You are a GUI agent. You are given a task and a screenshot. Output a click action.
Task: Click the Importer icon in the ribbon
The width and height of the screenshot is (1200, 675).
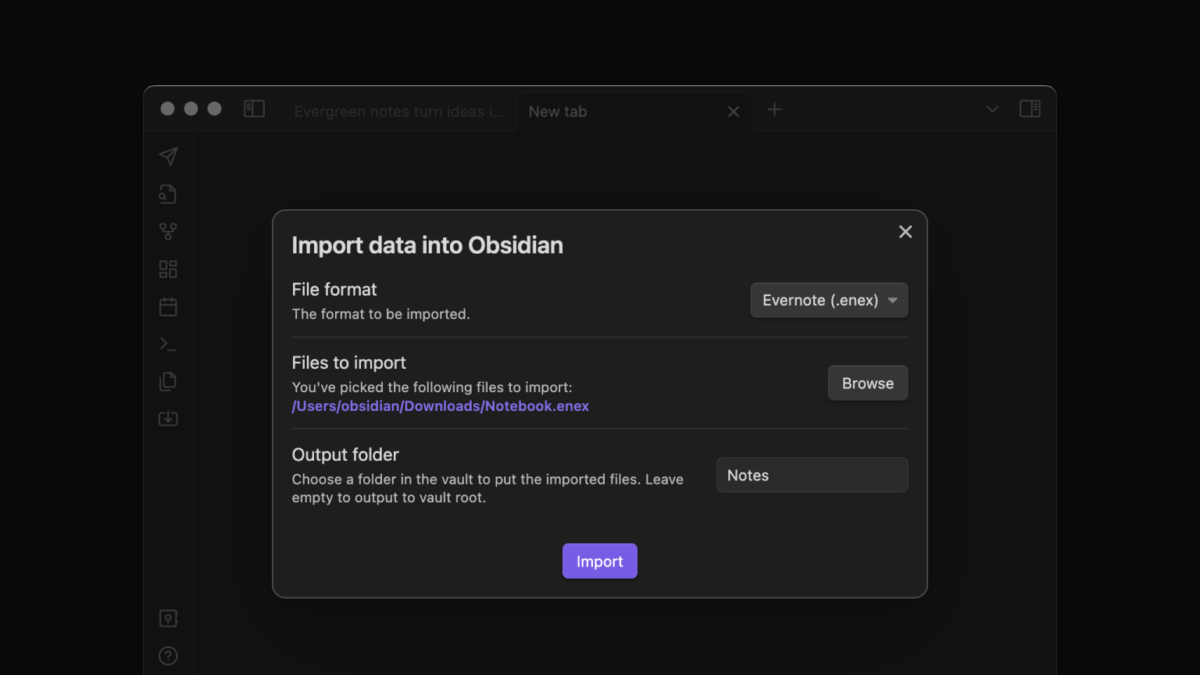(x=168, y=418)
